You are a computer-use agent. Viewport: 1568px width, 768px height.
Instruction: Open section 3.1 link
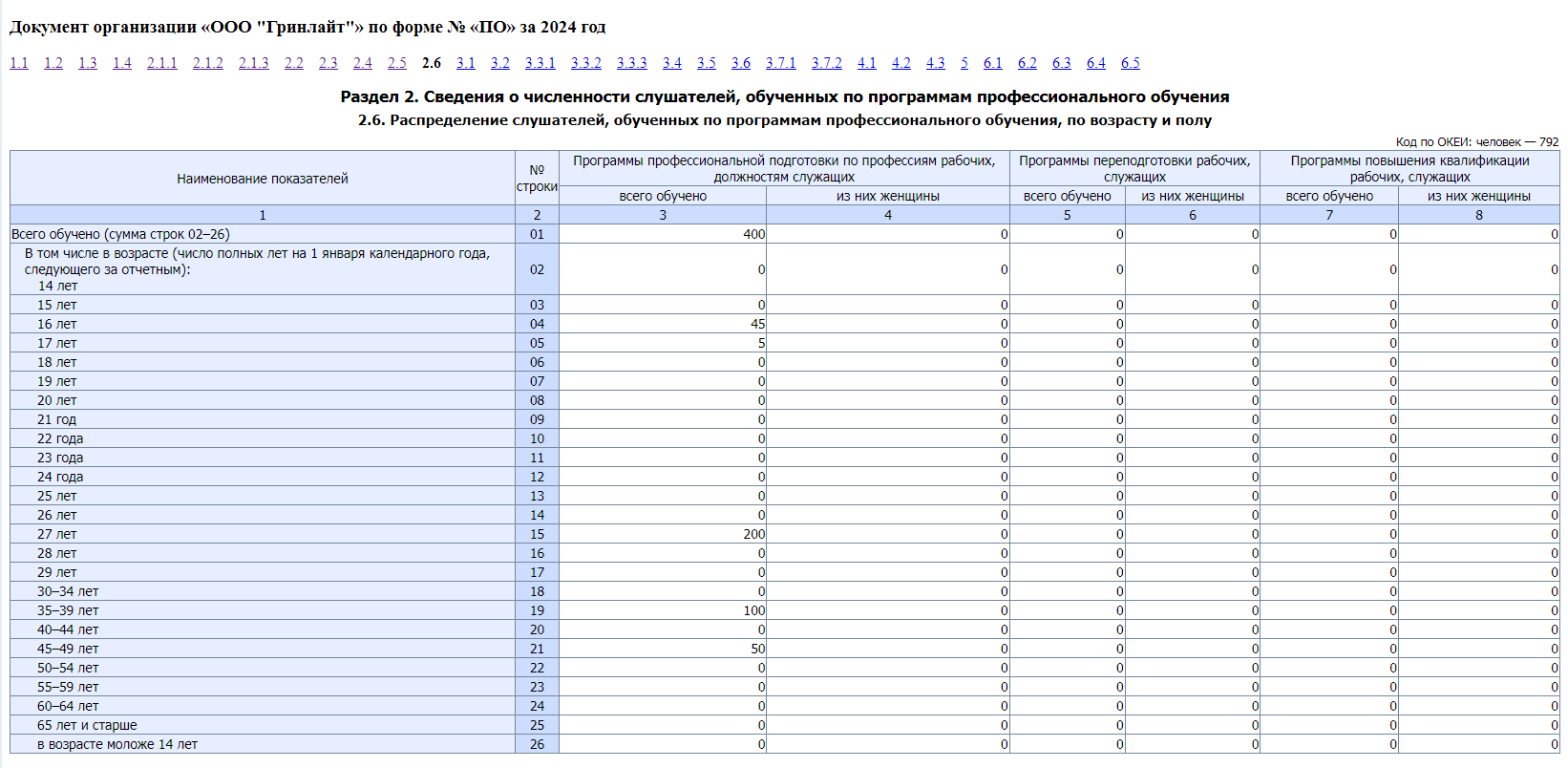click(466, 63)
